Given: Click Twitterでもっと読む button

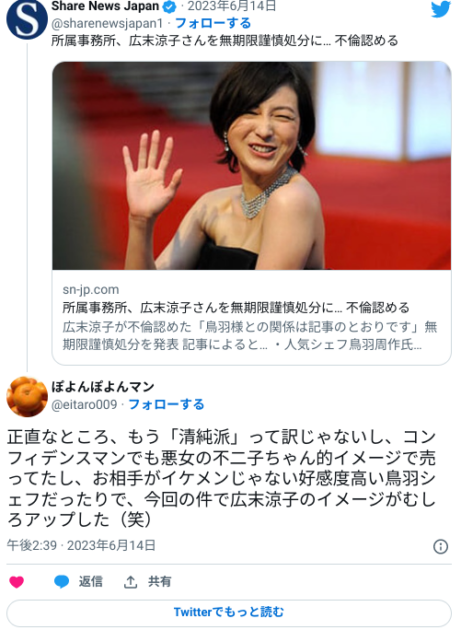Looking at the screenshot, I should point(229,612).
